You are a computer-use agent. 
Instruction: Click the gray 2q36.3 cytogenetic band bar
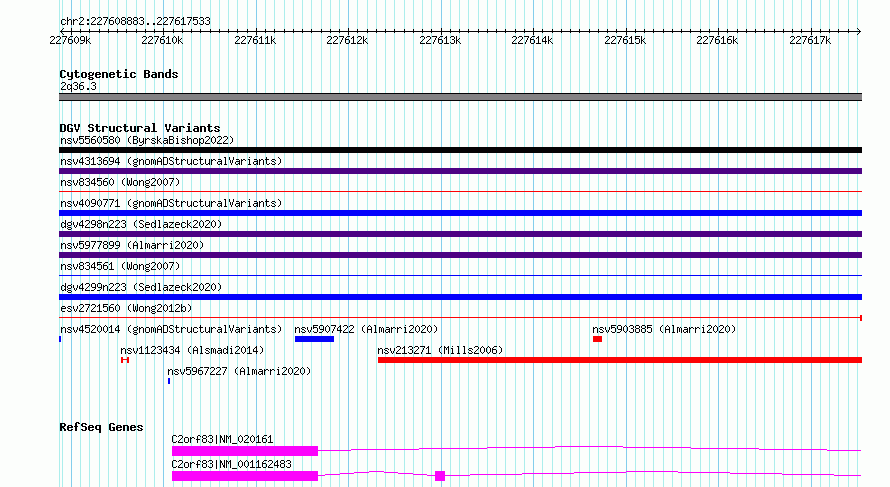tap(460, 97)
